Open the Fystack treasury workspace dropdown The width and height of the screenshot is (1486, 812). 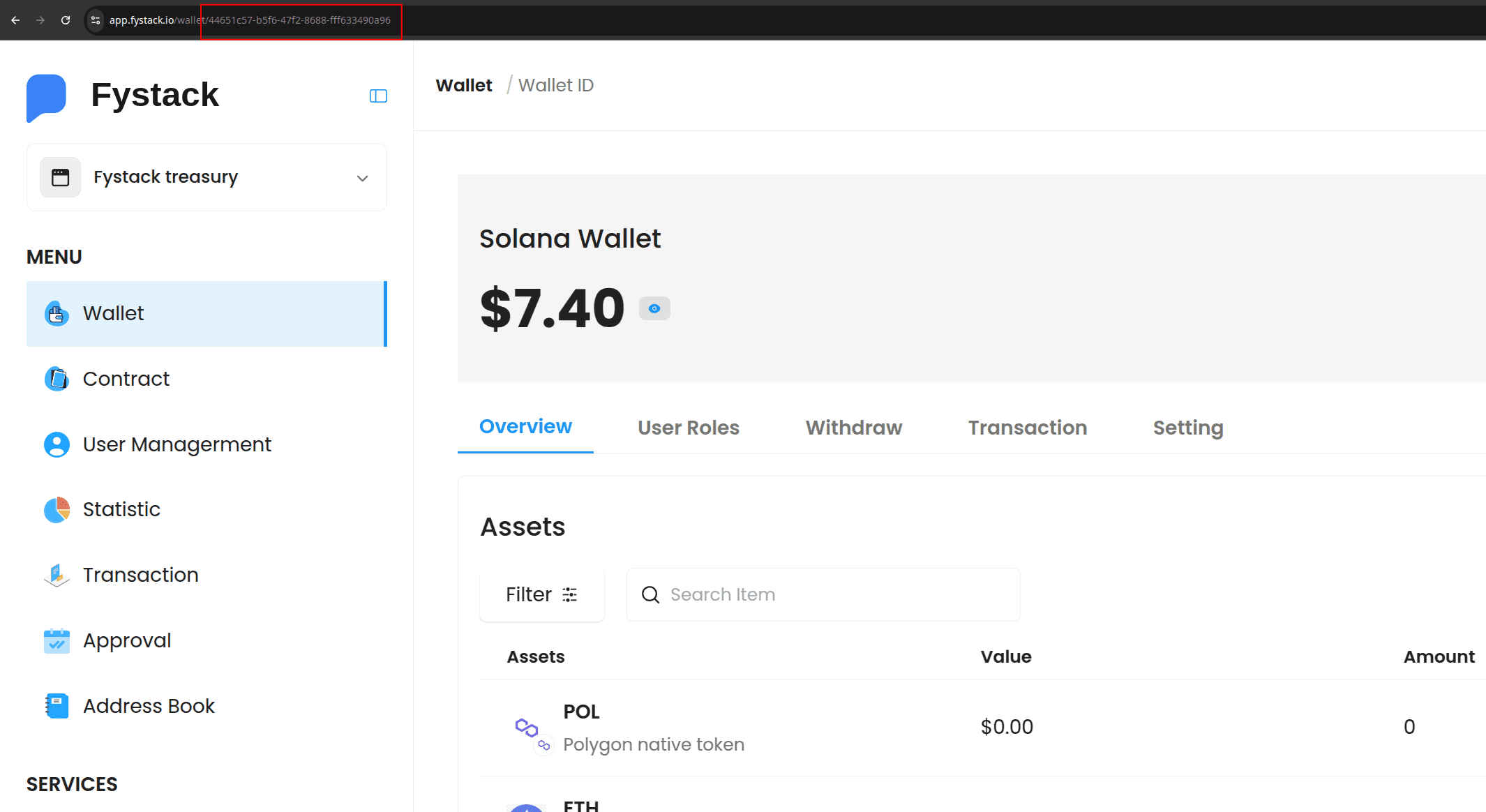coord(207,177)
